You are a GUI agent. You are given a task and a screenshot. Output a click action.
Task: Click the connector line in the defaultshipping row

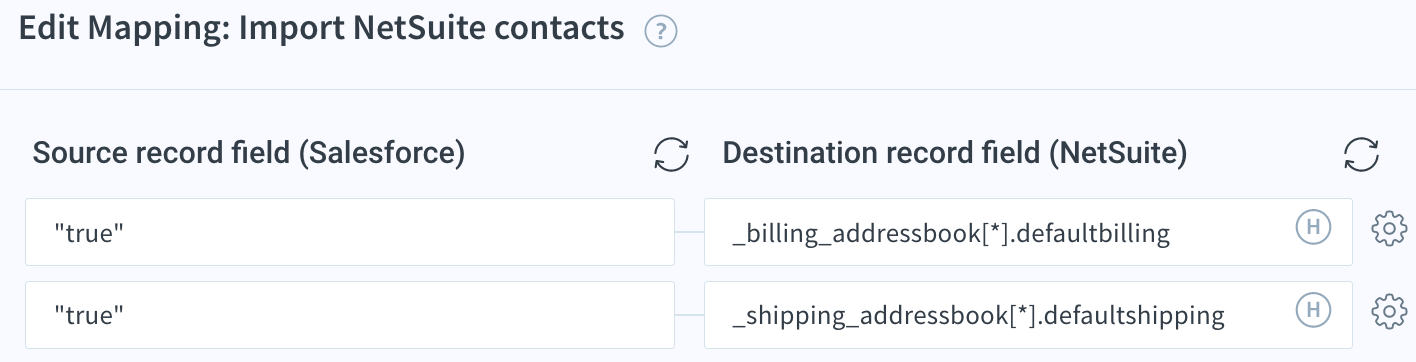click(689, 315)
